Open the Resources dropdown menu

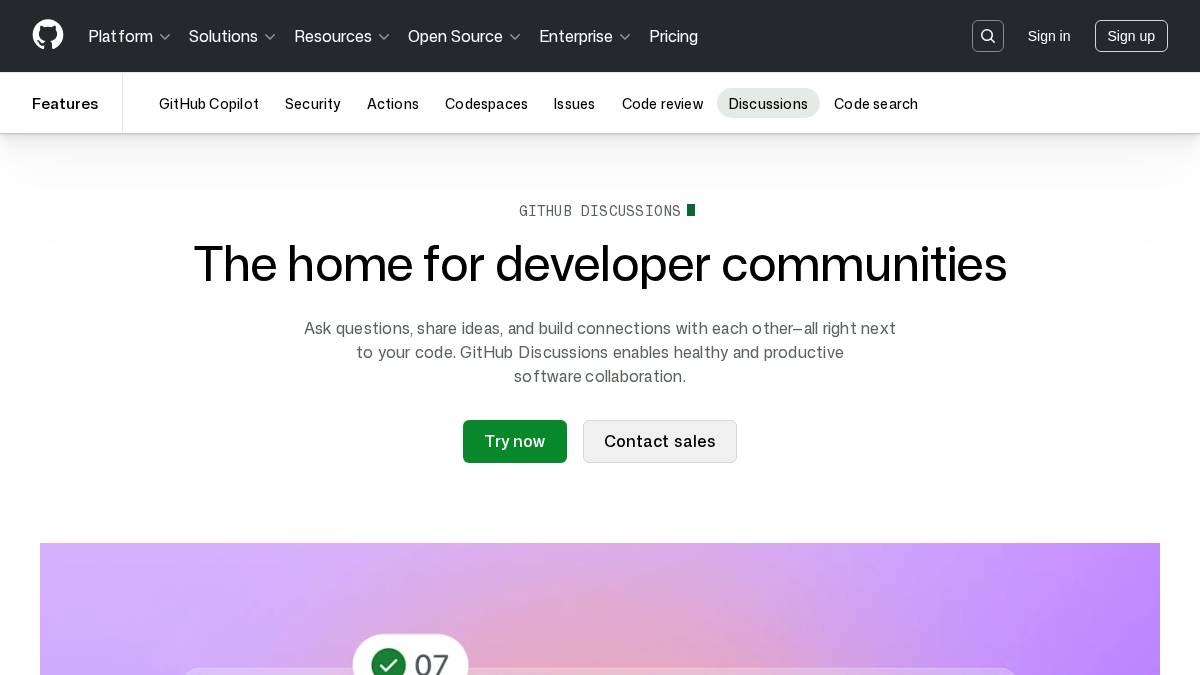[x=342, y=36]
